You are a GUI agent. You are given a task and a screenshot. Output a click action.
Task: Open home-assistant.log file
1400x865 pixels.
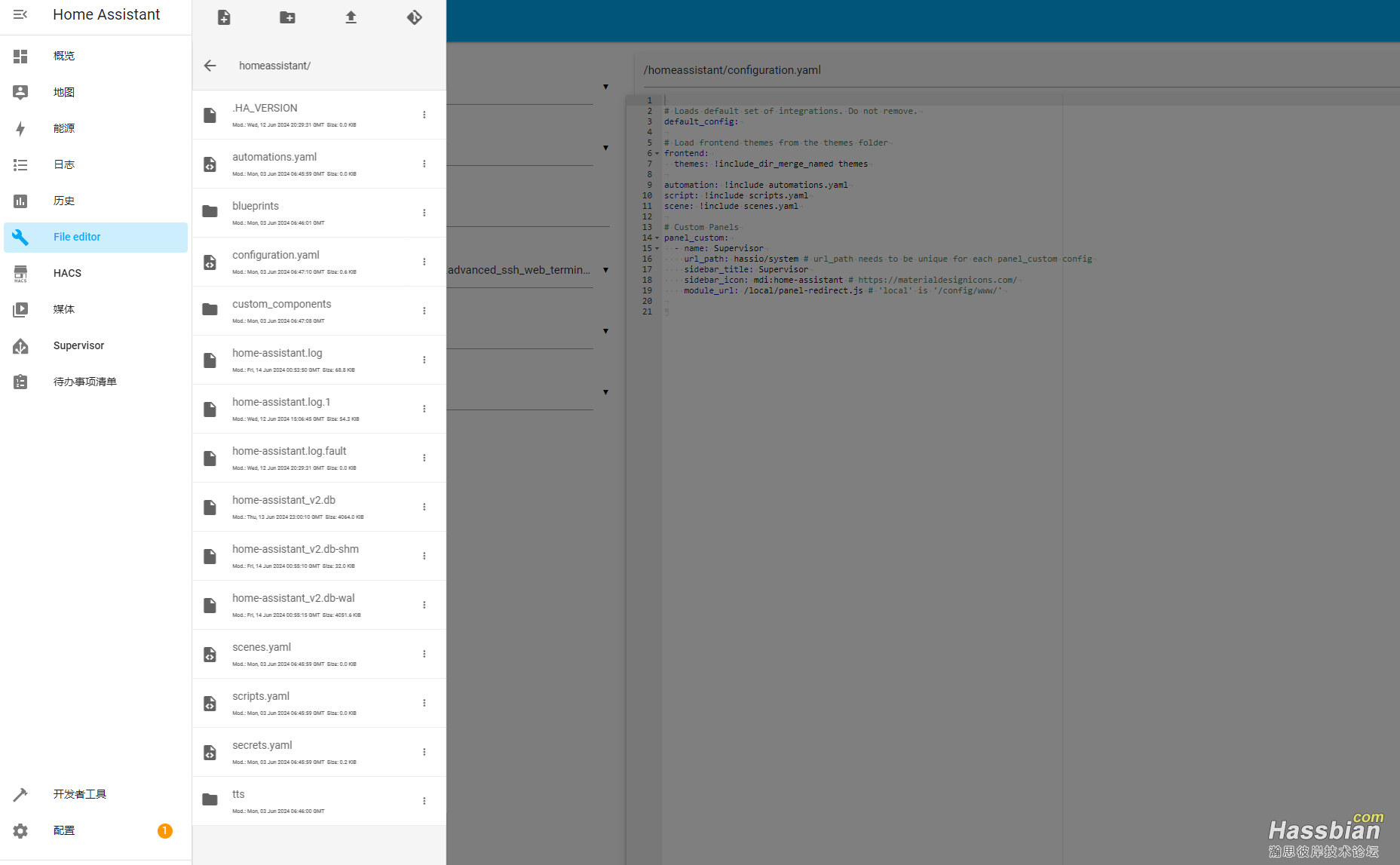pos(319,360)
